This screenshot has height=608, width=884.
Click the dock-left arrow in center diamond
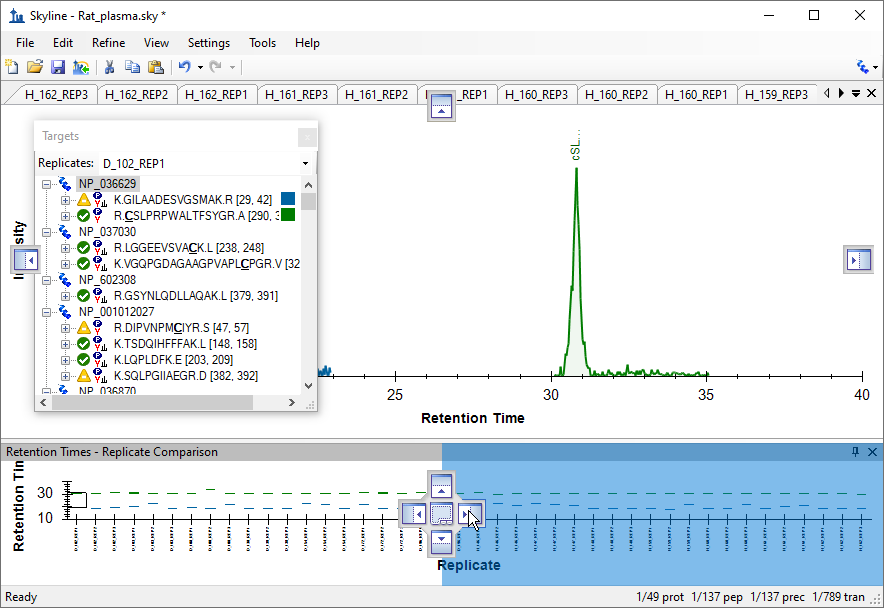[x=413, y=514]
